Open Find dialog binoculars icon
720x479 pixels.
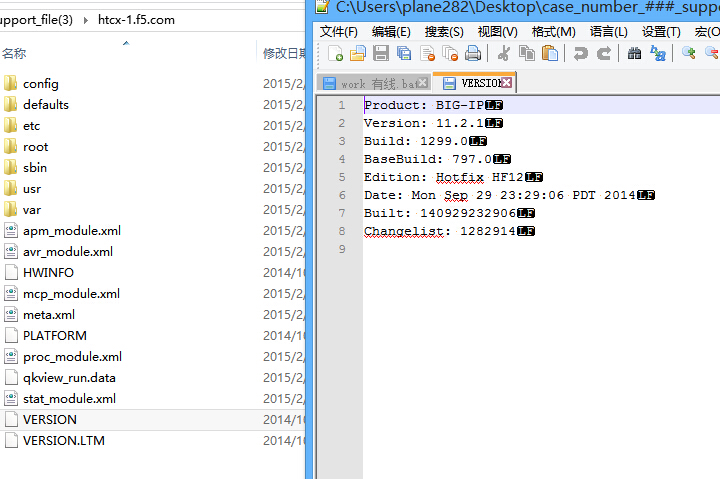coord(635,54)
